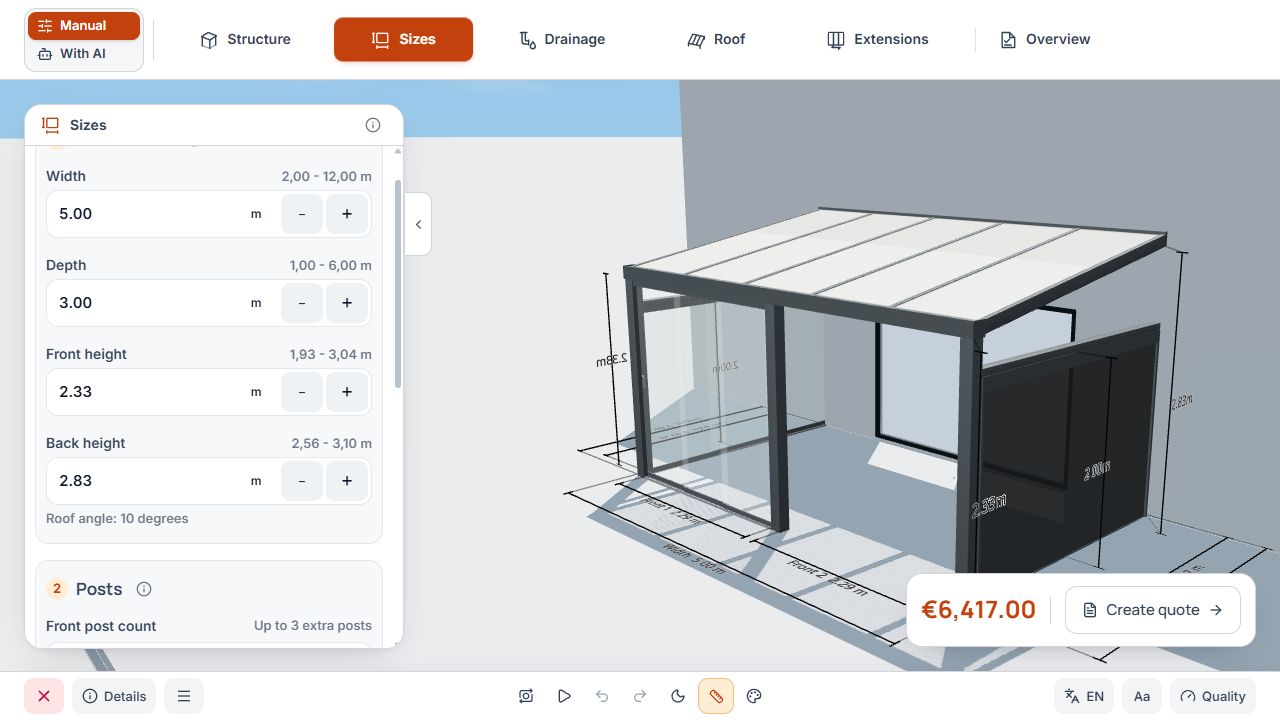The image size is (1280, 720).
Task: Undo the last change
Action: [x=602, y=696]
